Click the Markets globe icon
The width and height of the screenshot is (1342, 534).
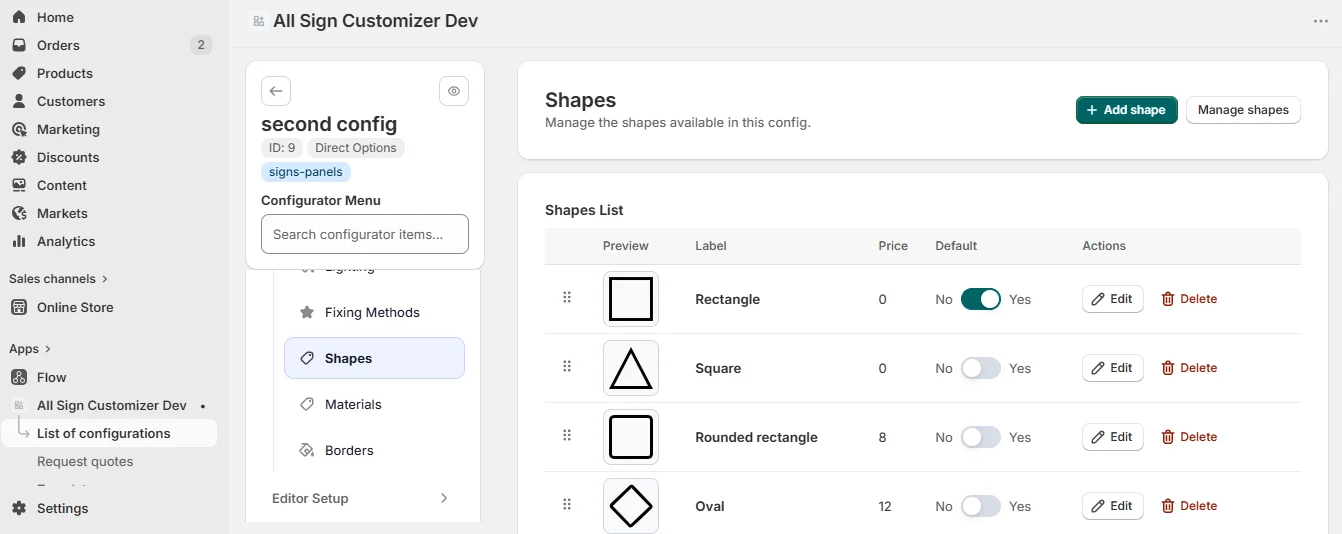pyautogui.click(x=19, y=213)
